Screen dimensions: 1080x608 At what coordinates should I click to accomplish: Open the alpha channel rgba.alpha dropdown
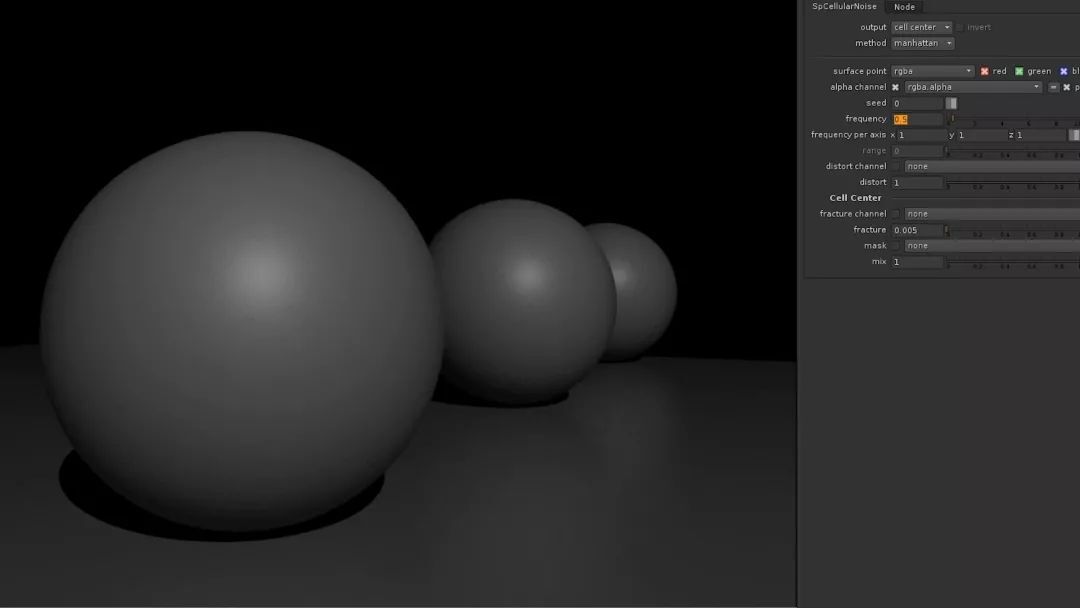click(973, 87)
